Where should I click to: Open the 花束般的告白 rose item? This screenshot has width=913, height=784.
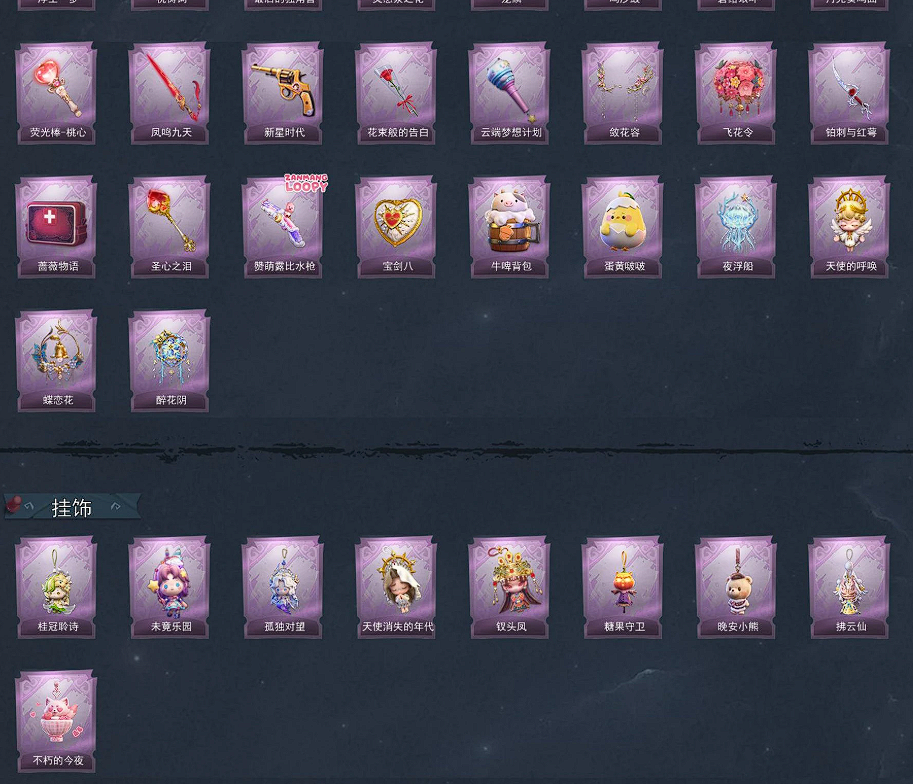[396, 93]
